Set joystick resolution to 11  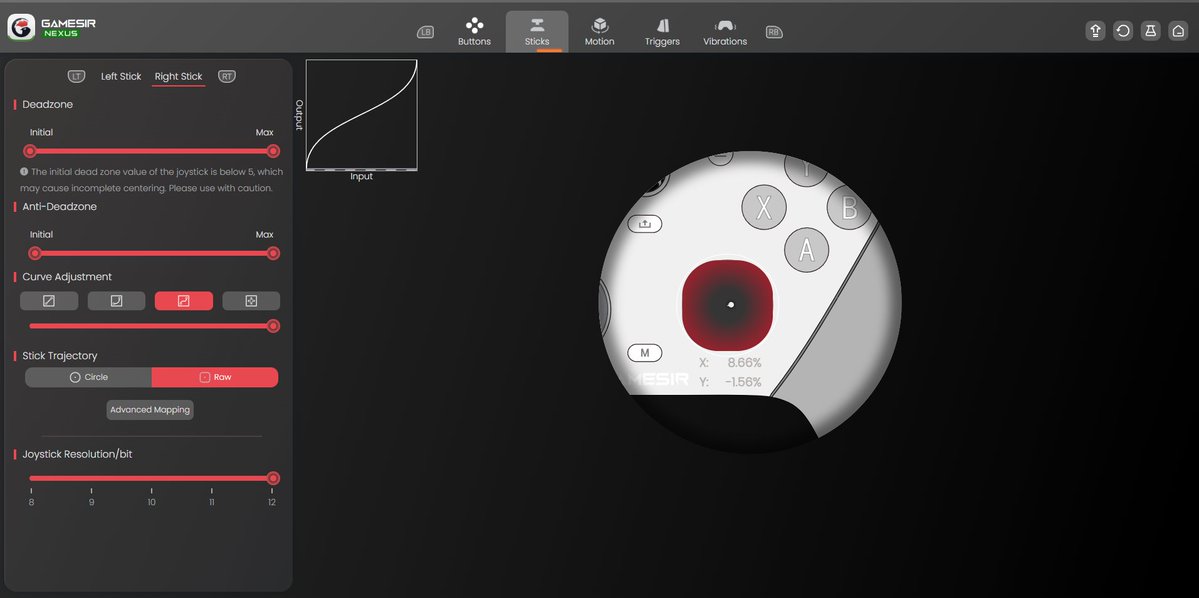pyautogui.click(x=212, y=502)
